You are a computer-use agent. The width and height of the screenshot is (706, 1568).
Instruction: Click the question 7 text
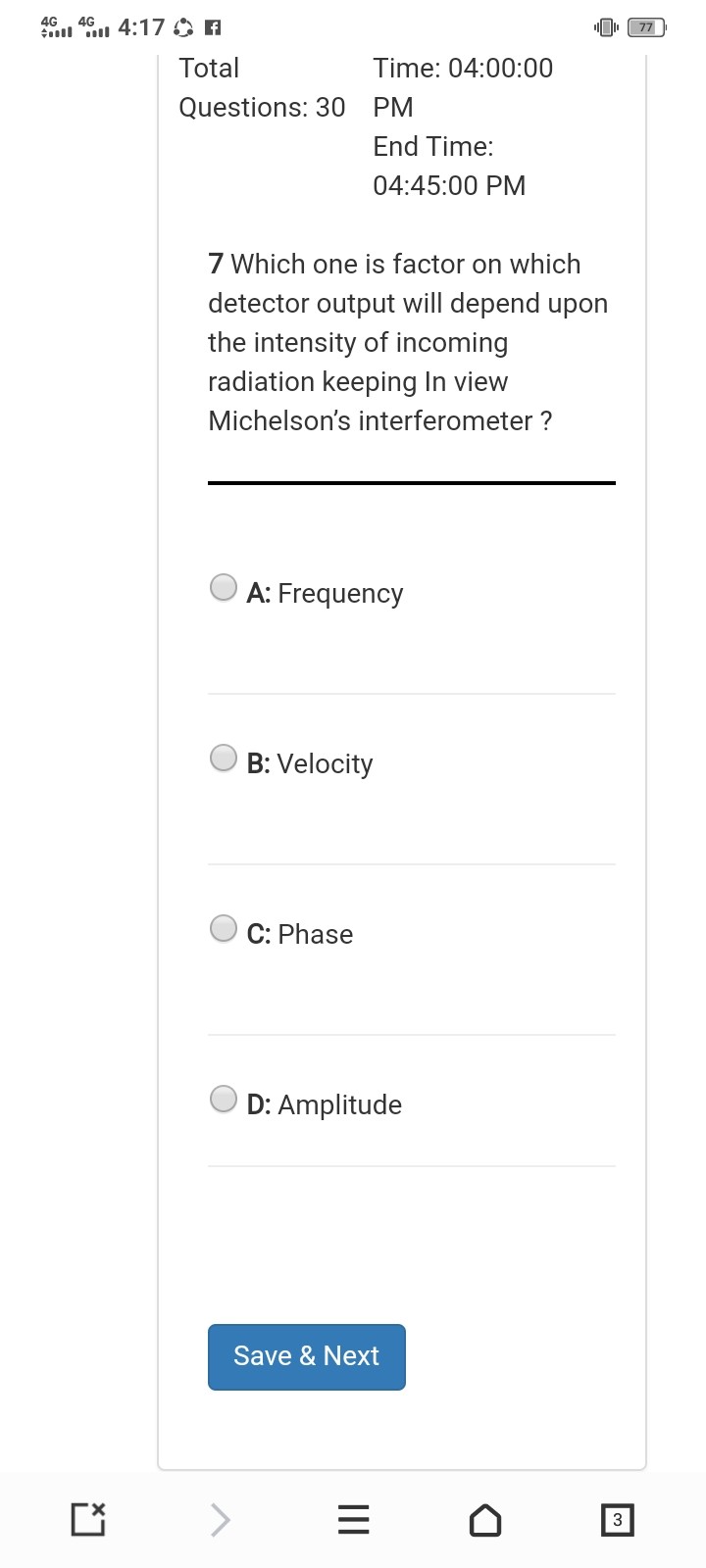coord(408,343)
